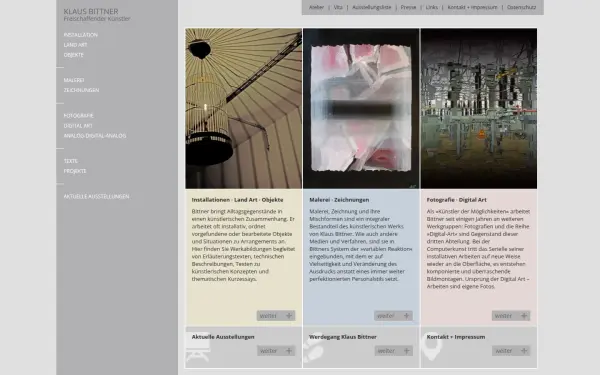This screenshot has height=375, width=600.
Task: Click the Werdegang Klaus Bittner card heading
Action: pyautogui.click(x=343, y=337)
